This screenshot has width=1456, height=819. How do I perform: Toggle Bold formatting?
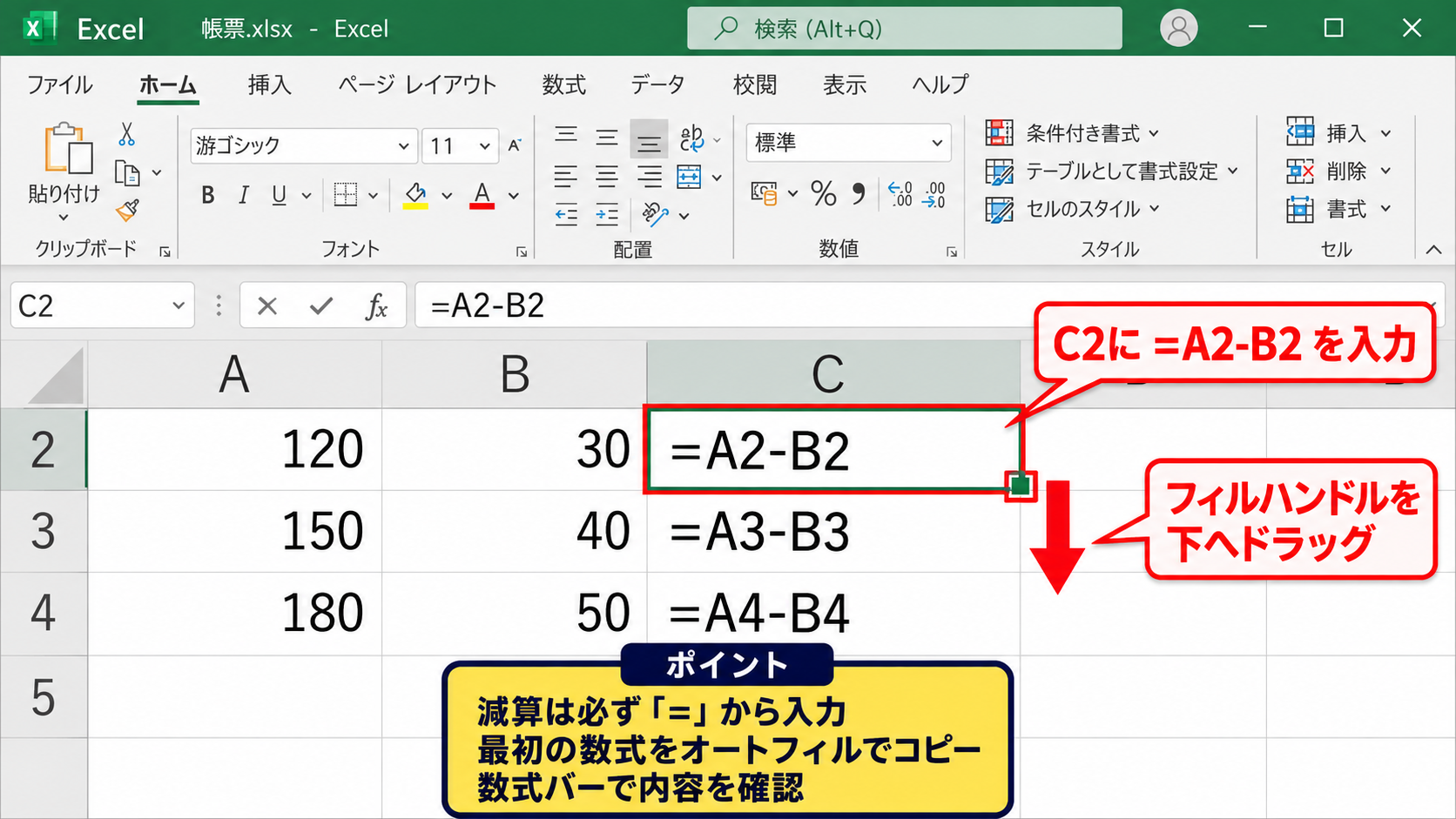coord(207,195)
